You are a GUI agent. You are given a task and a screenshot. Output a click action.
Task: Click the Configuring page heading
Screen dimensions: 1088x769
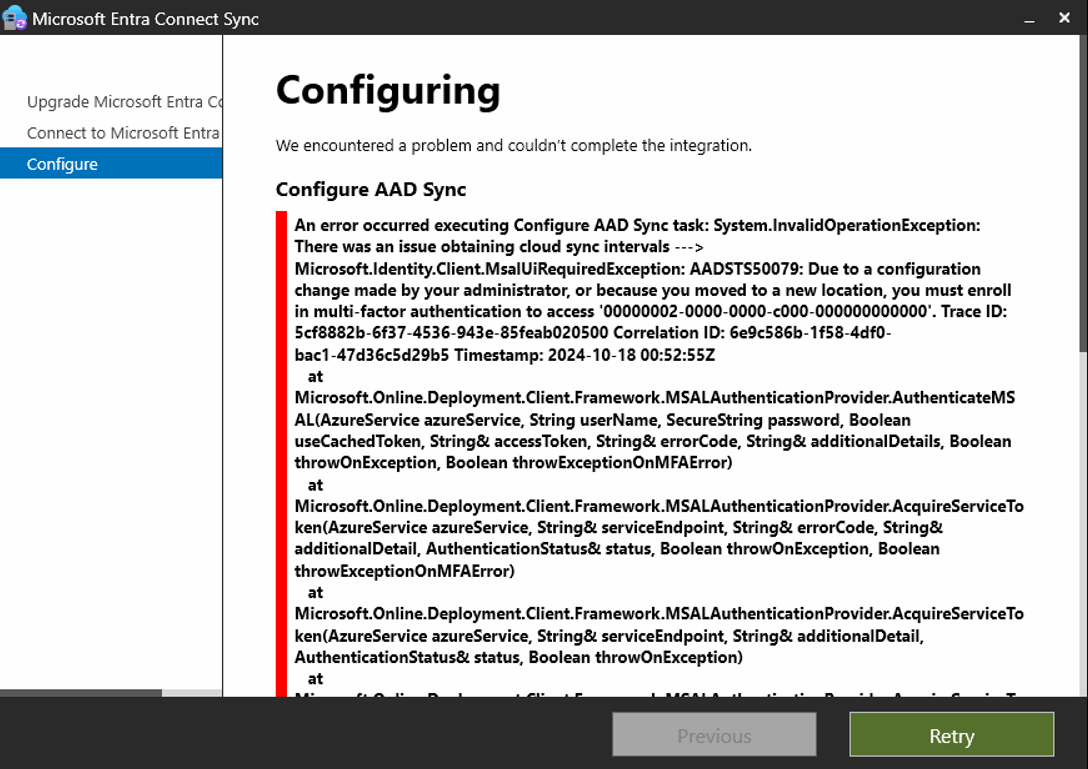click(x=388, y=91)
